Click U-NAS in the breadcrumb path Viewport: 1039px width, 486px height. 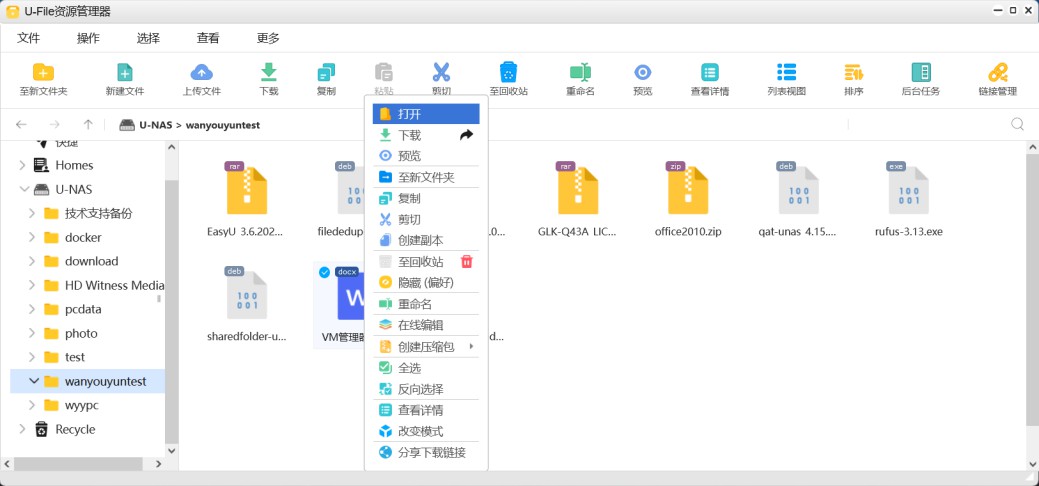[156, 125]
